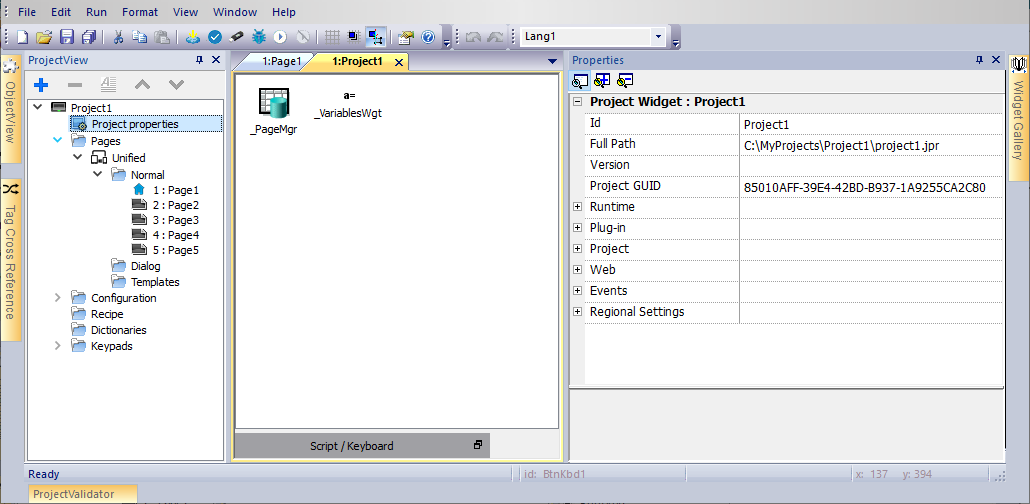1030x504 pixels.
Task: Create a new project with New icon
Action: pos(22,37)
